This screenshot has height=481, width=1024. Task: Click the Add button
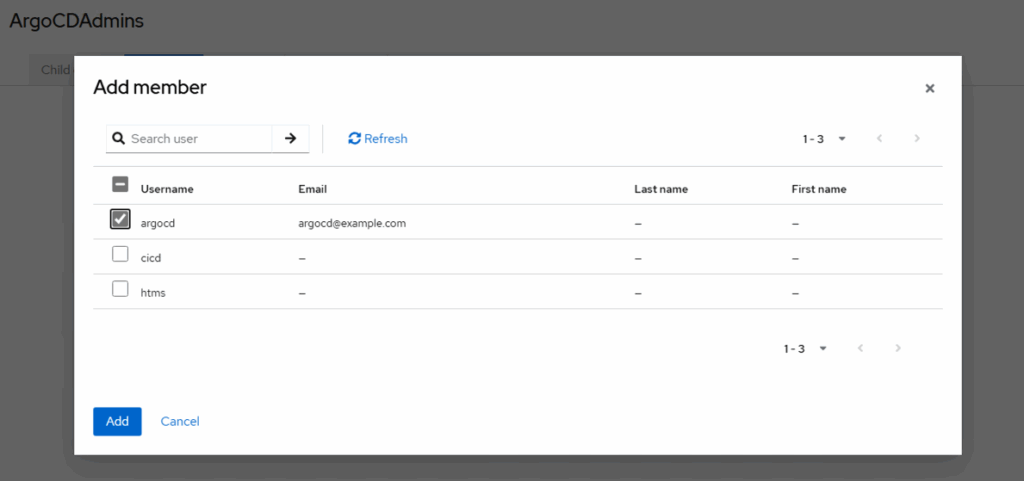118,422
